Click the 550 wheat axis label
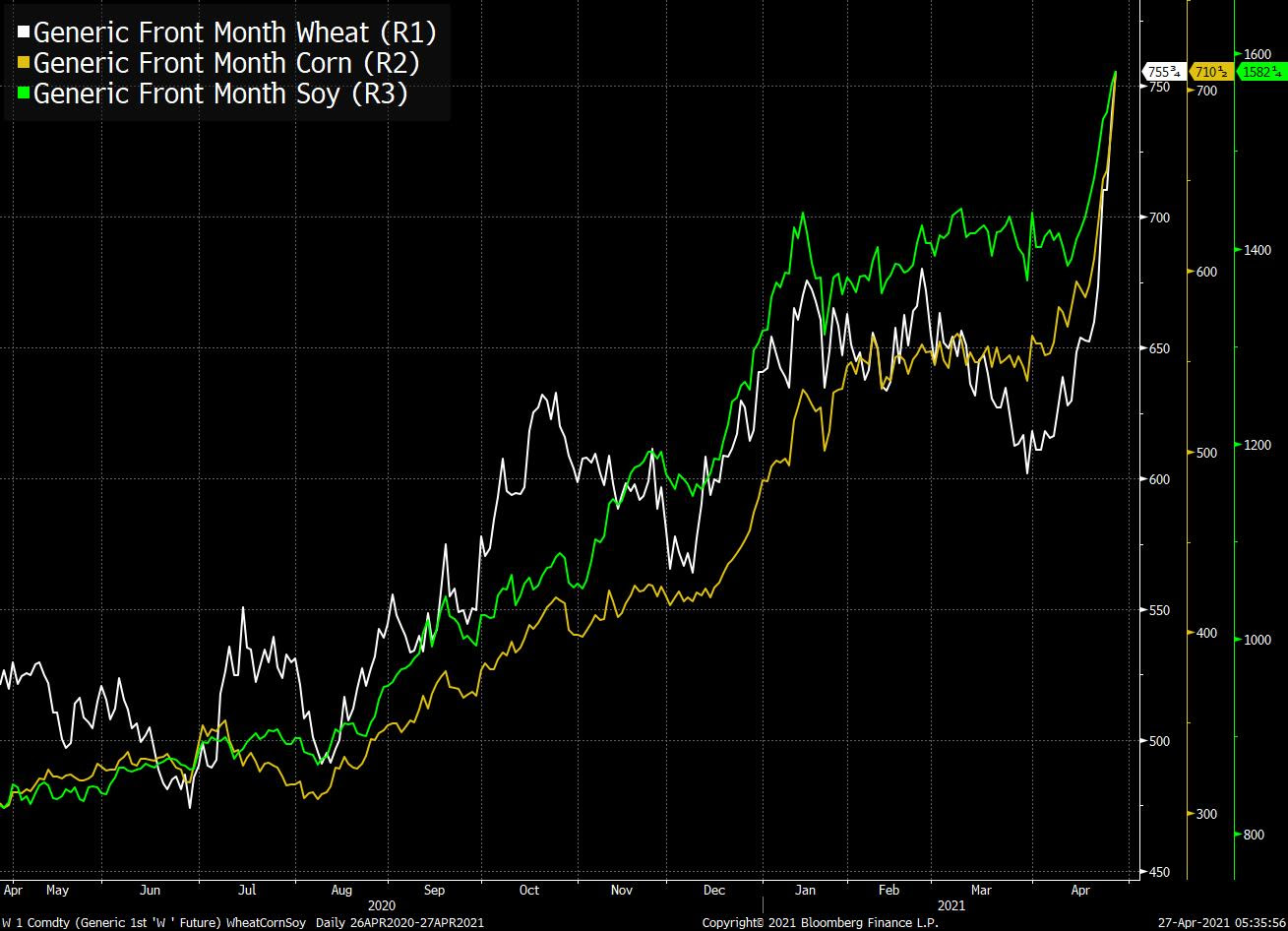The image size is (1288, 931). (1159, 610)
